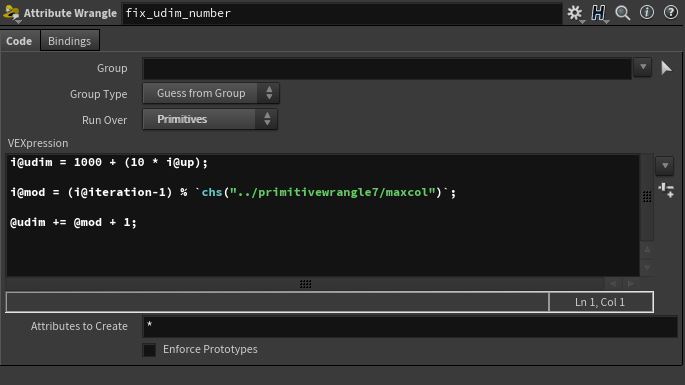The height and width of the screenshot is (385, 685).
Task: Click the magnifier search parameters icon
Action: (623, 13)
